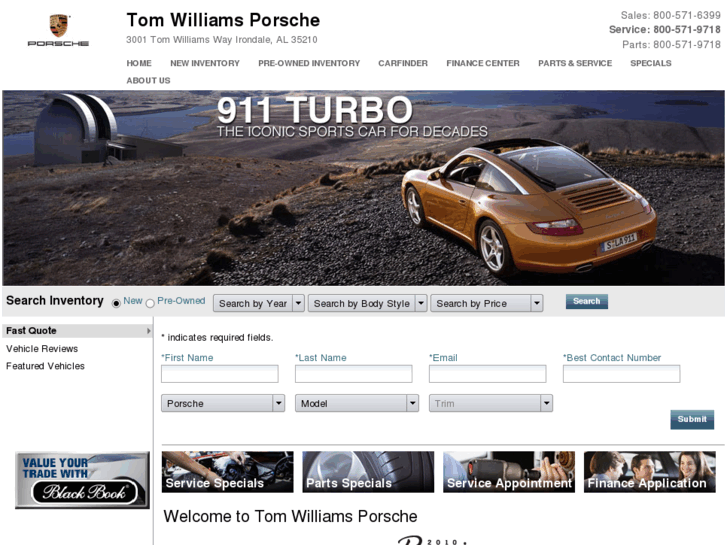This screenshot has height=545, width=727.
Task: Click the Welcome to Tom Williams Porsche heading
Action: [290, 516]
